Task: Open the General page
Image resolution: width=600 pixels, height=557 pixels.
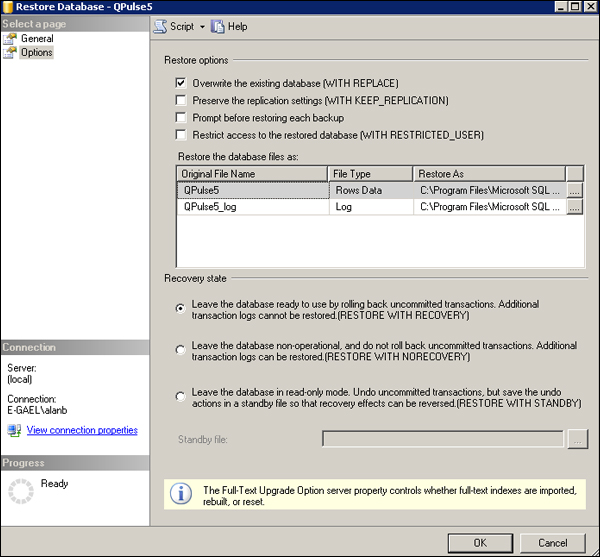Action: [x=37, y=39]
